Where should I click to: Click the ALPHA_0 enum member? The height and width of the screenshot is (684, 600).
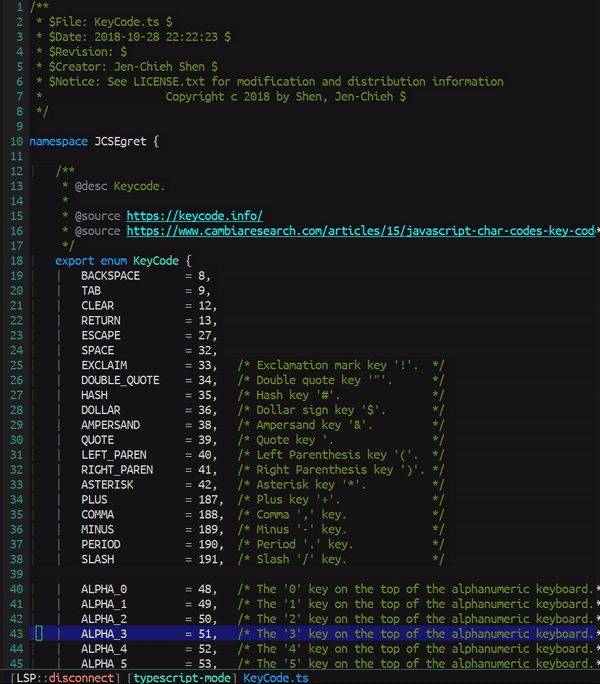(x=104, y=589)
